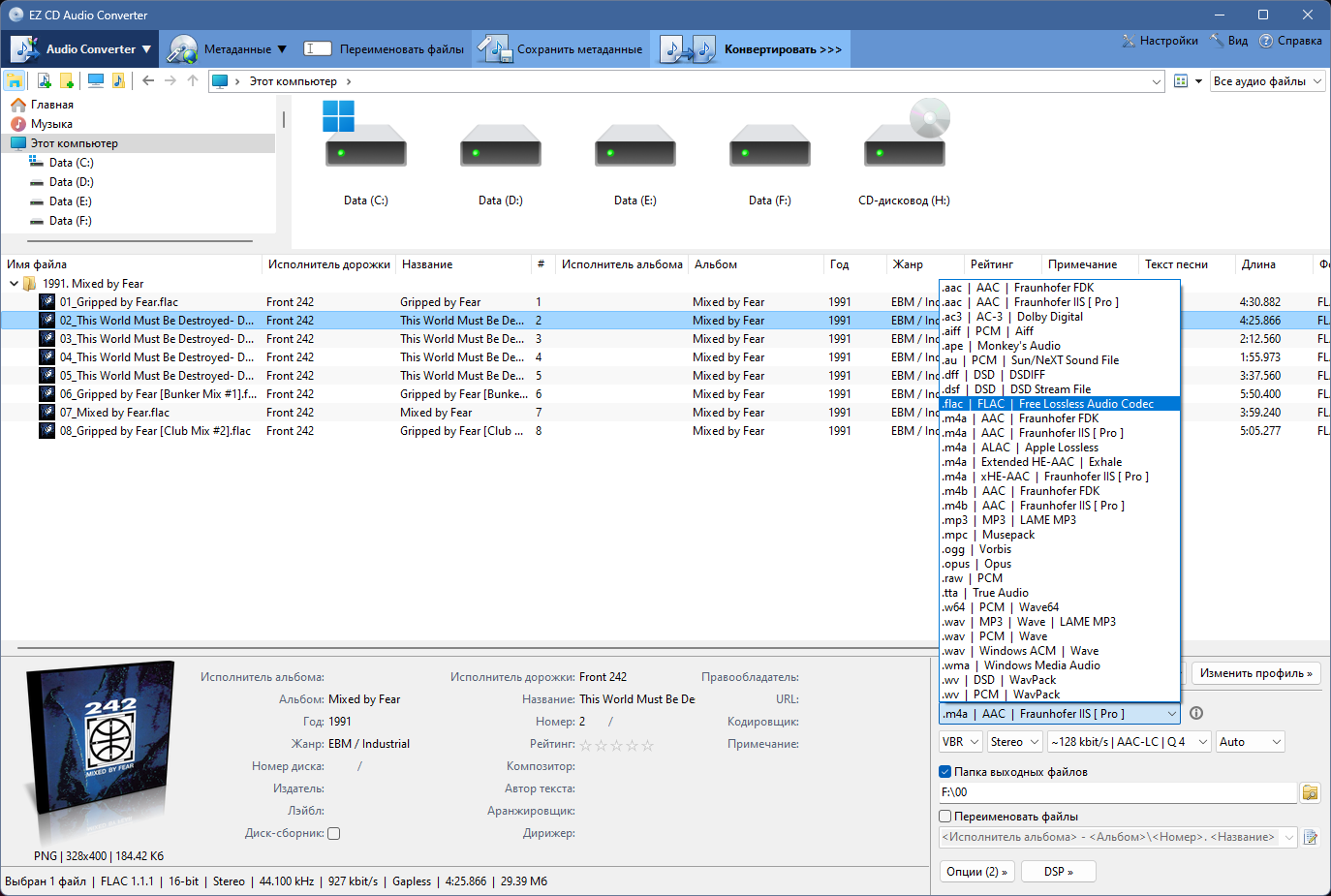Click the Настройки tools icon
1331x896 pixels.
coord(1129,41)
